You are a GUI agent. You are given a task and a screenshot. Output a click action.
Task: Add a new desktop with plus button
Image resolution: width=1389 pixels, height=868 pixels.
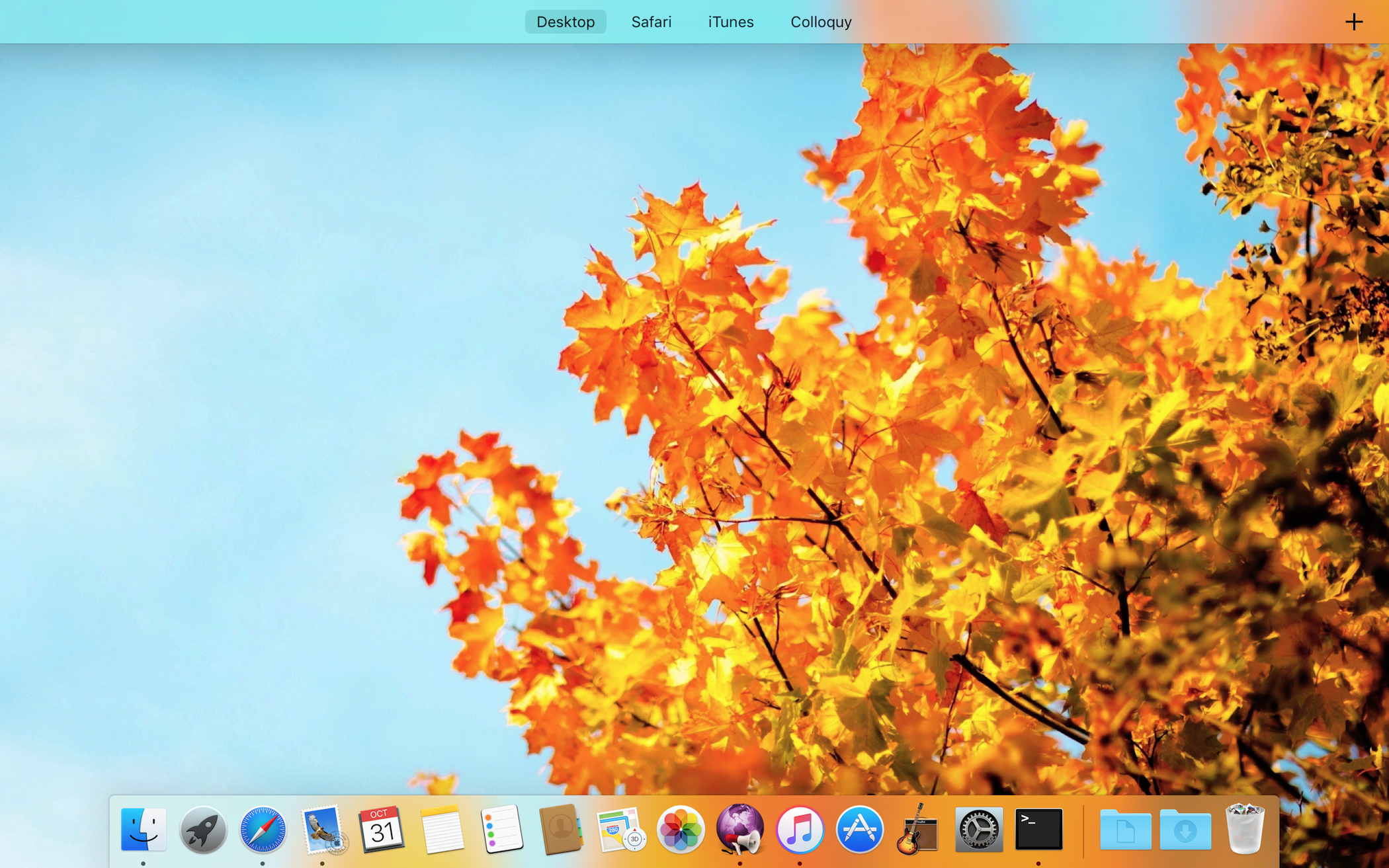coord(1353,22)
